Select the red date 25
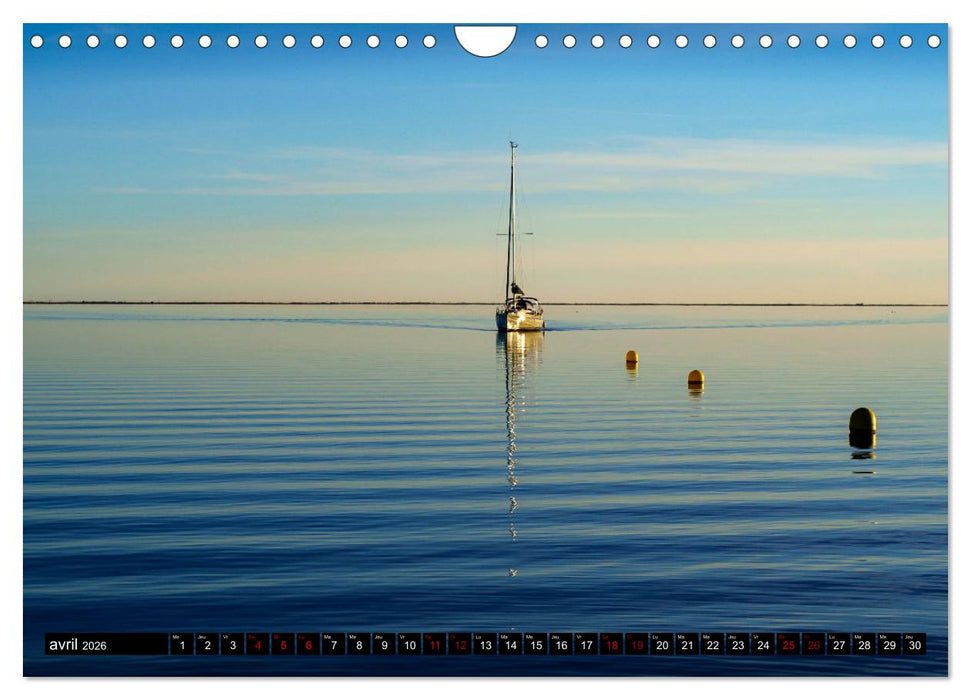This screenshot has height=700, width=971. pos(788,646)
